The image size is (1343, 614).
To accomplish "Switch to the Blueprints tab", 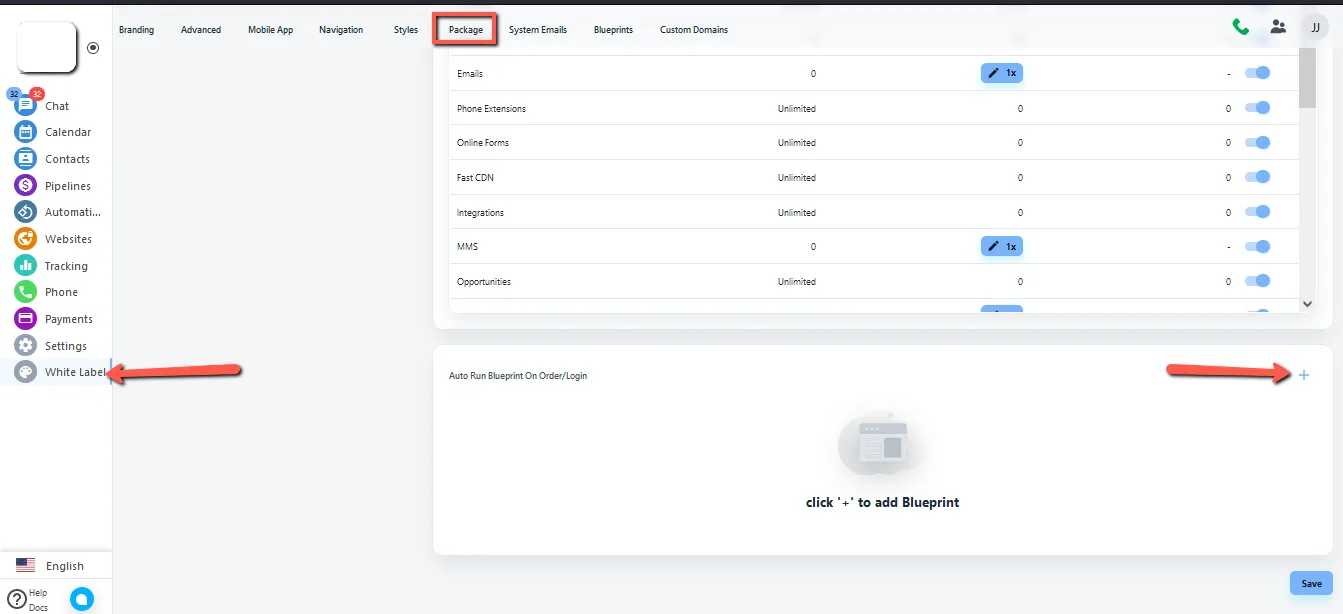I will click(613, 30).
